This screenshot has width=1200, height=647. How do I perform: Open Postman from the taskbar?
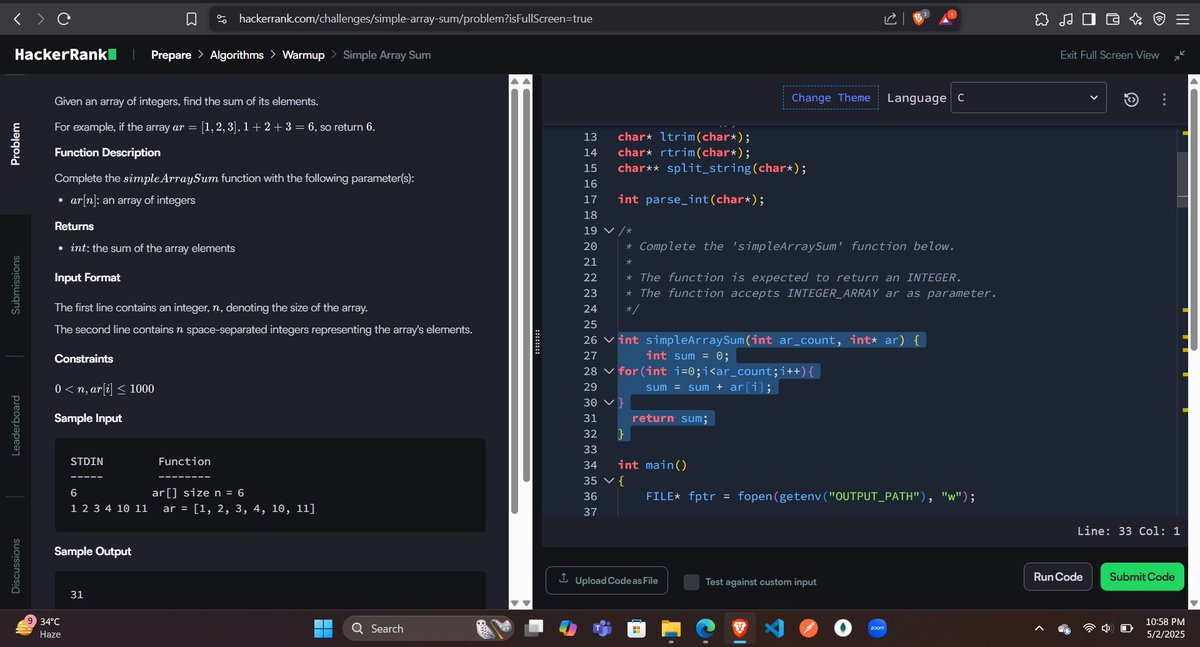pos(808,628)
